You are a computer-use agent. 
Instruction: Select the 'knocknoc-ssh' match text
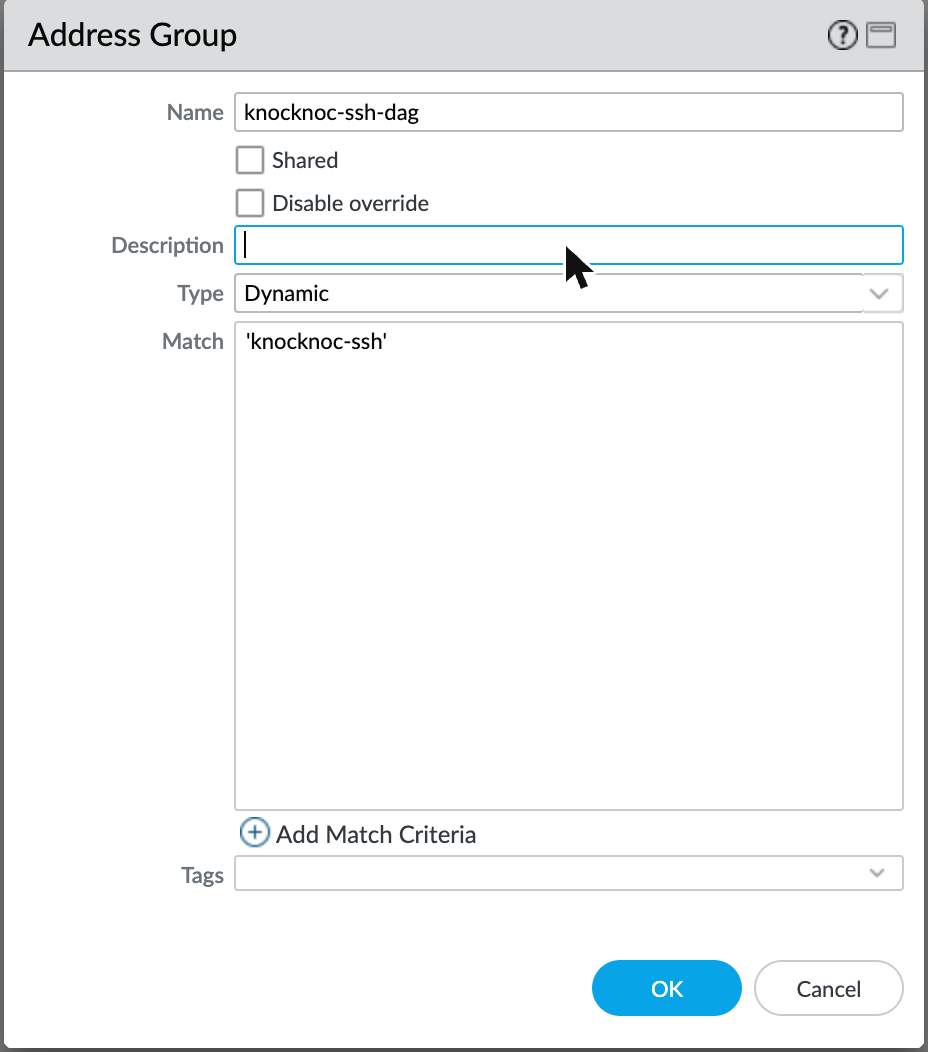coord(316,341)
